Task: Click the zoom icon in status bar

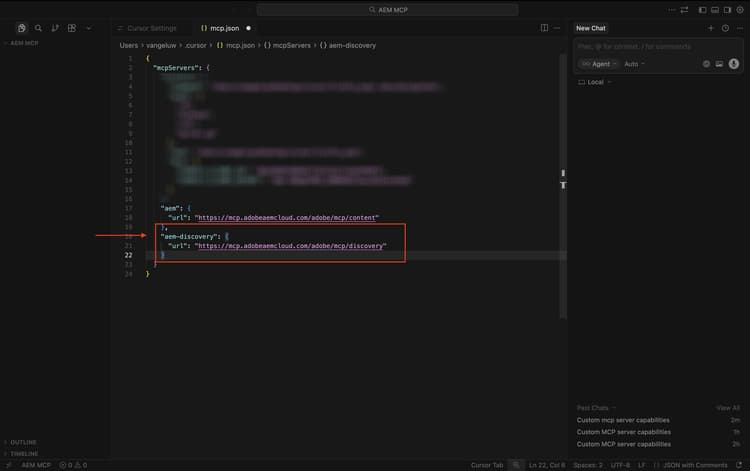Action: tap(516, 465)
